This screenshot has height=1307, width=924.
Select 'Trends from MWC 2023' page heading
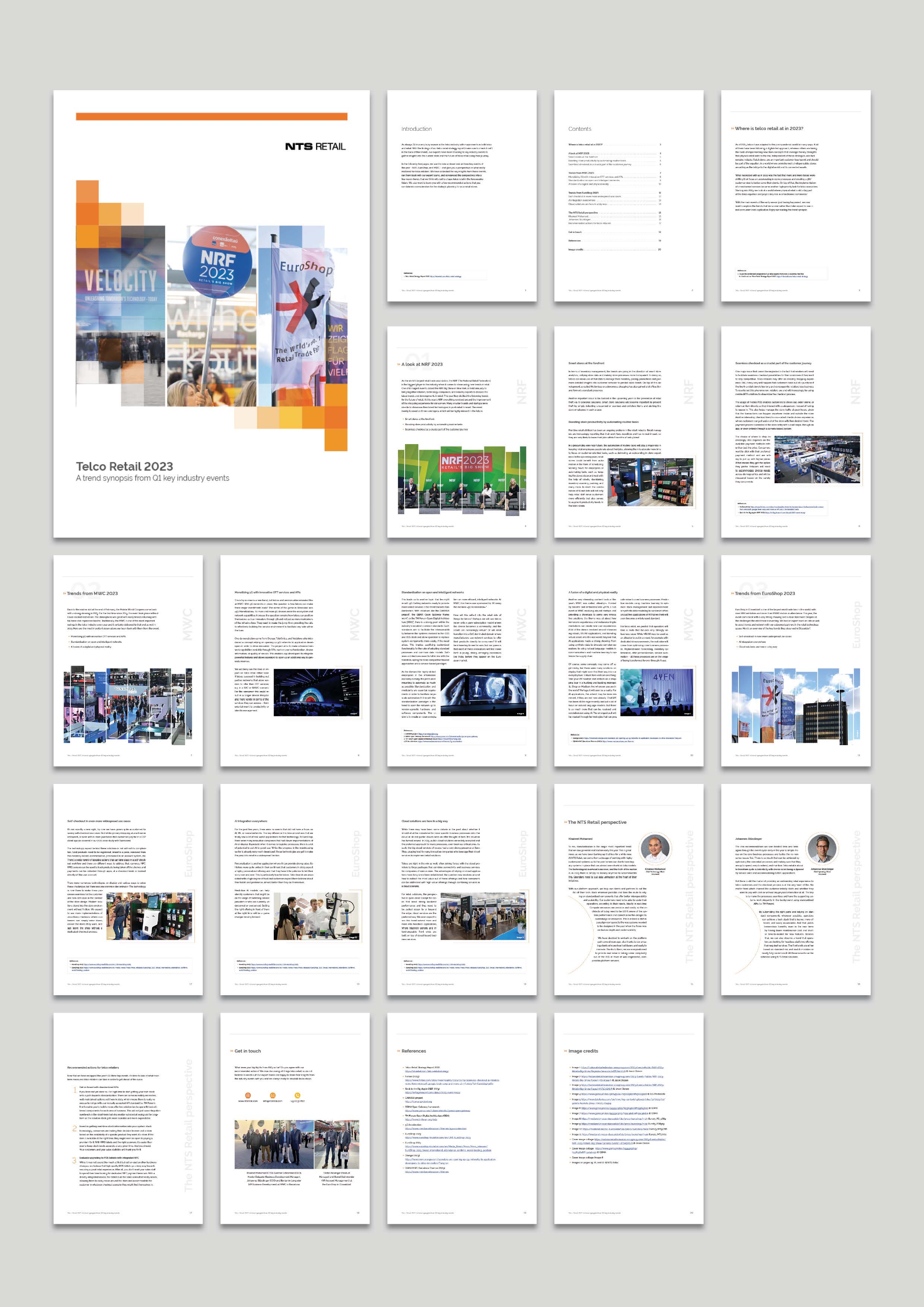tap(92, 593)
